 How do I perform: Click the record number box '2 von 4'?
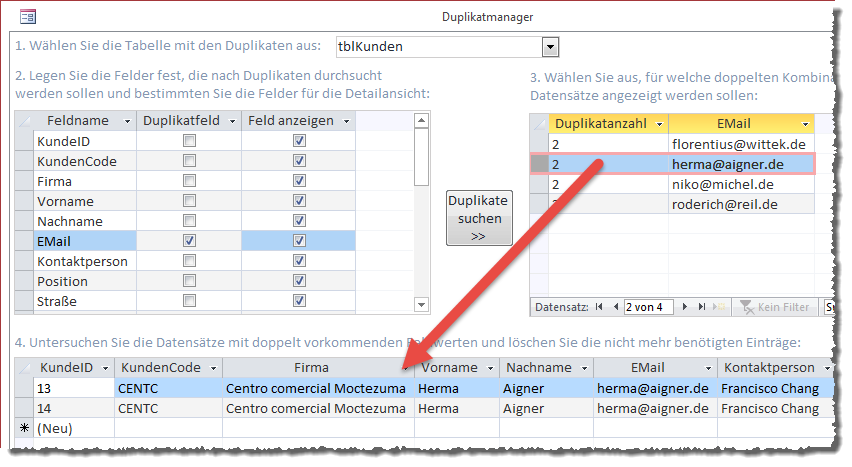pos(649,307)
